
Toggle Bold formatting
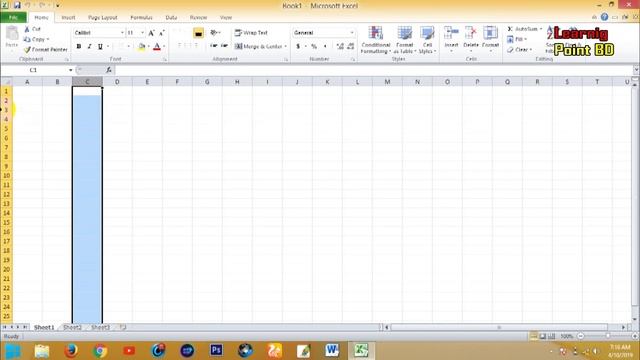(79, 47)
